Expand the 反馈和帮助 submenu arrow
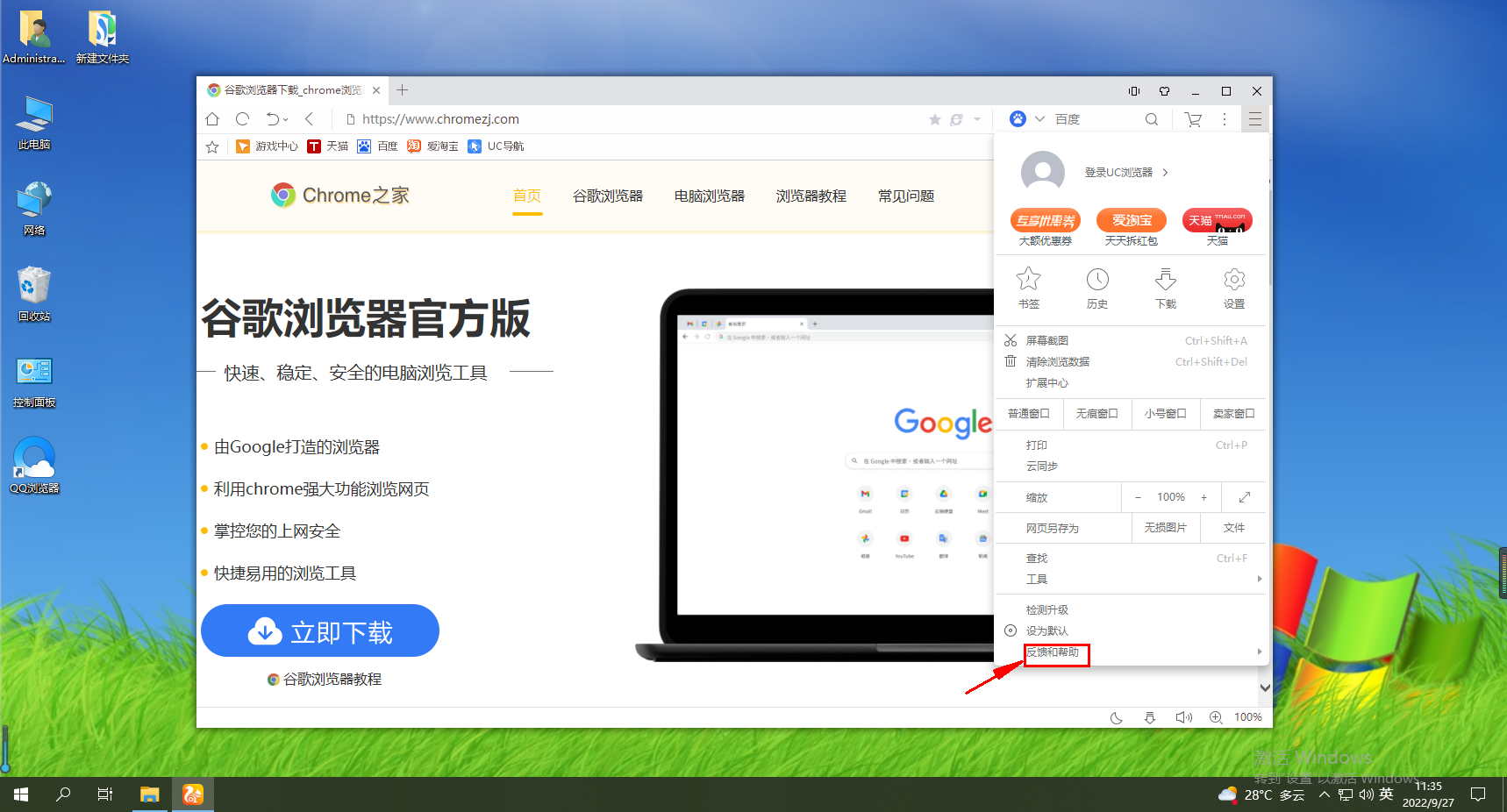Image resolution: width=1507 pixels, height=812 pixels. click(x=1260, y=652)
